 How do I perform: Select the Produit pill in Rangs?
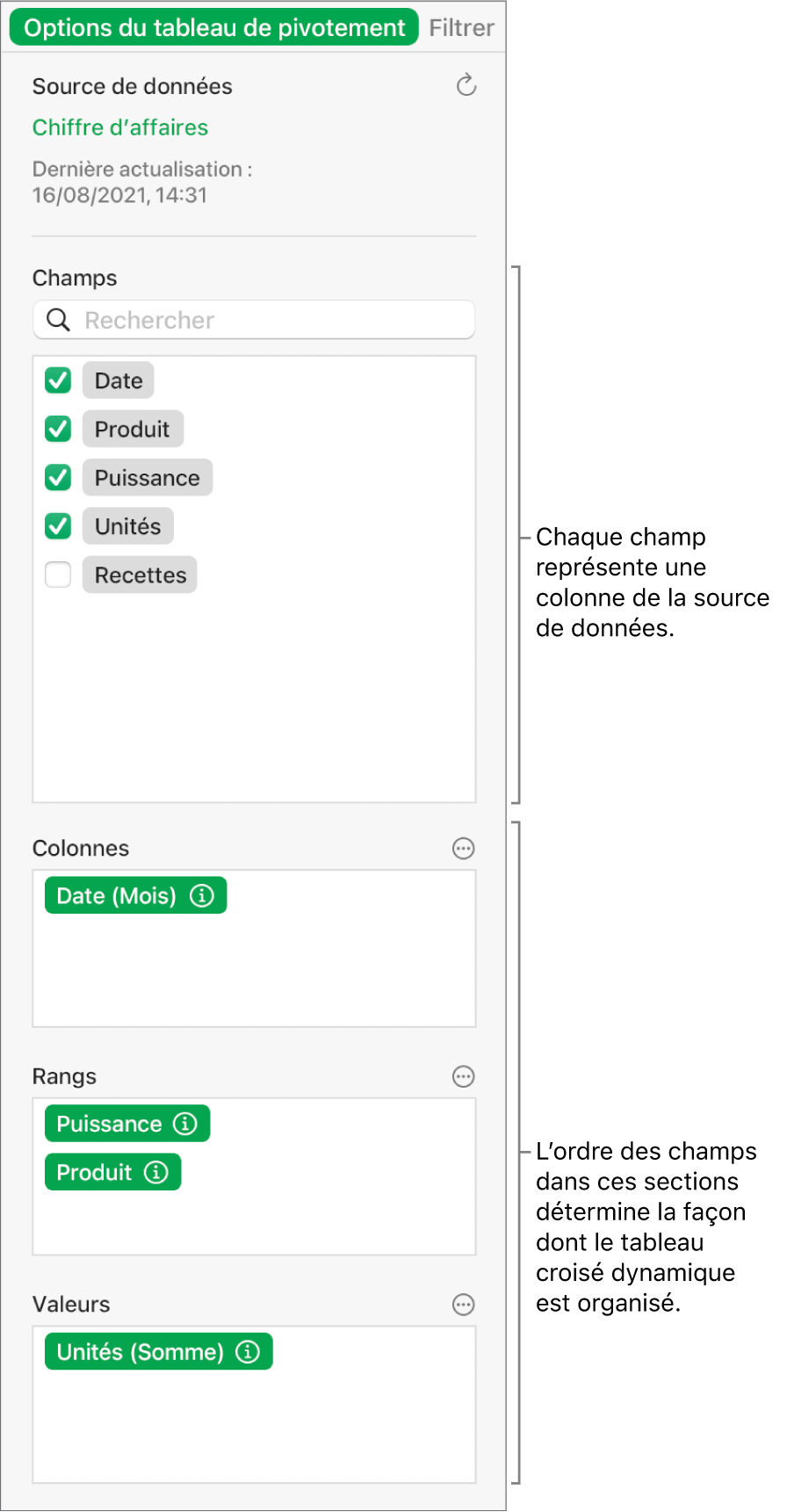[x=94, y=1172]
